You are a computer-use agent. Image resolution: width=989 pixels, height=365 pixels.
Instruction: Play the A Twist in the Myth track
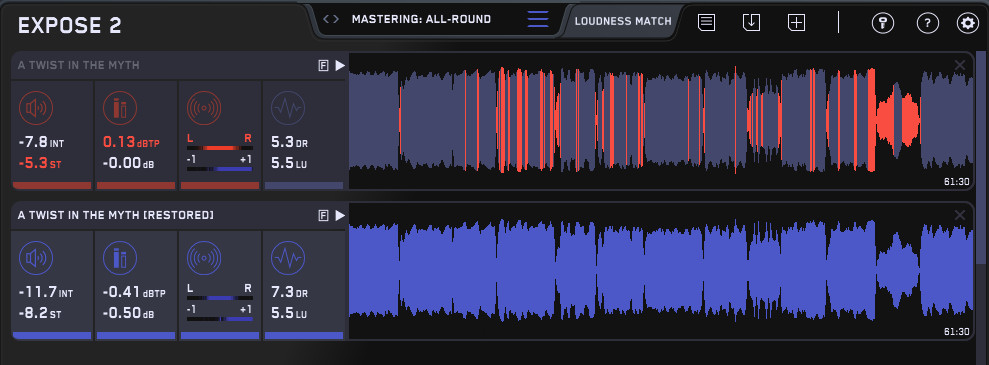(340, 66)
